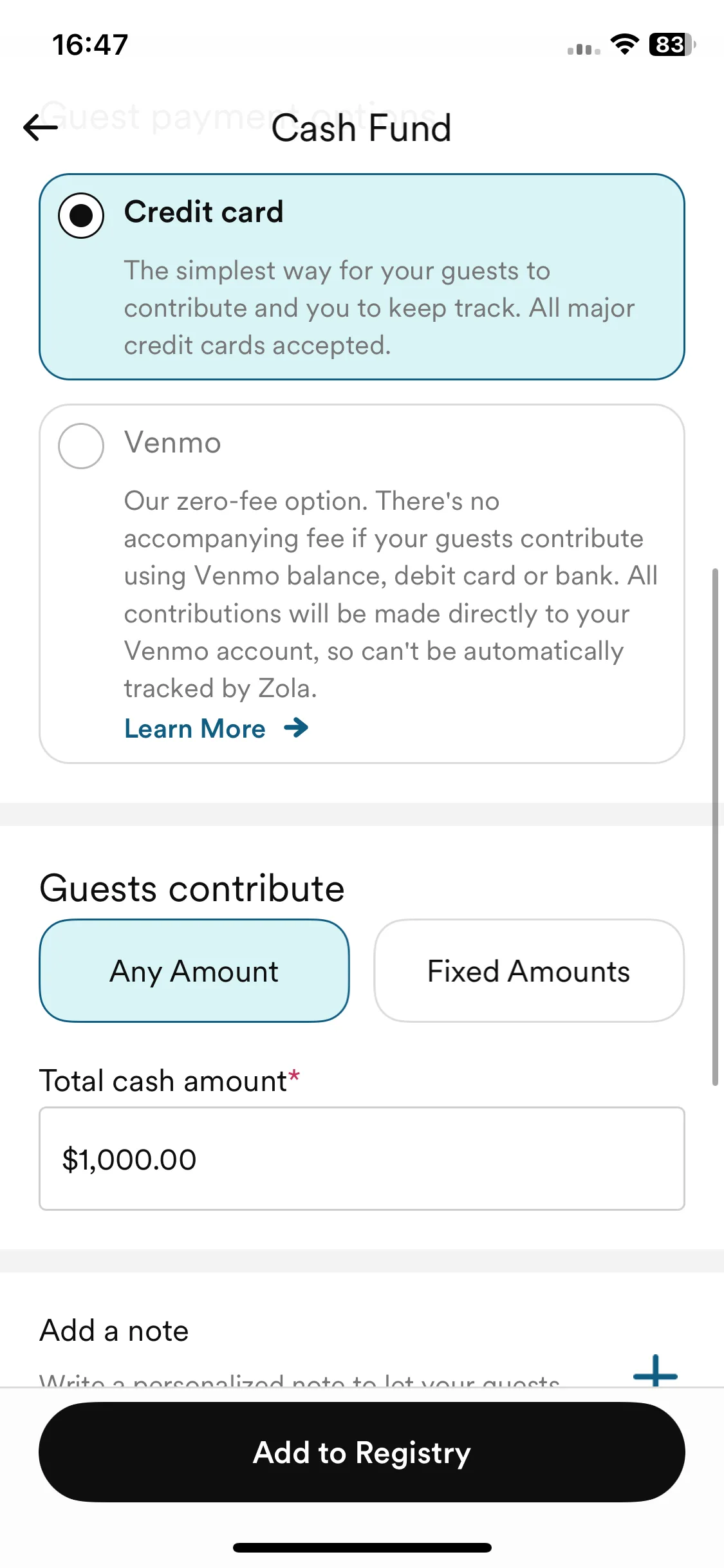
Task: Select the Any Amount option
Action: [x=194, y=971]
